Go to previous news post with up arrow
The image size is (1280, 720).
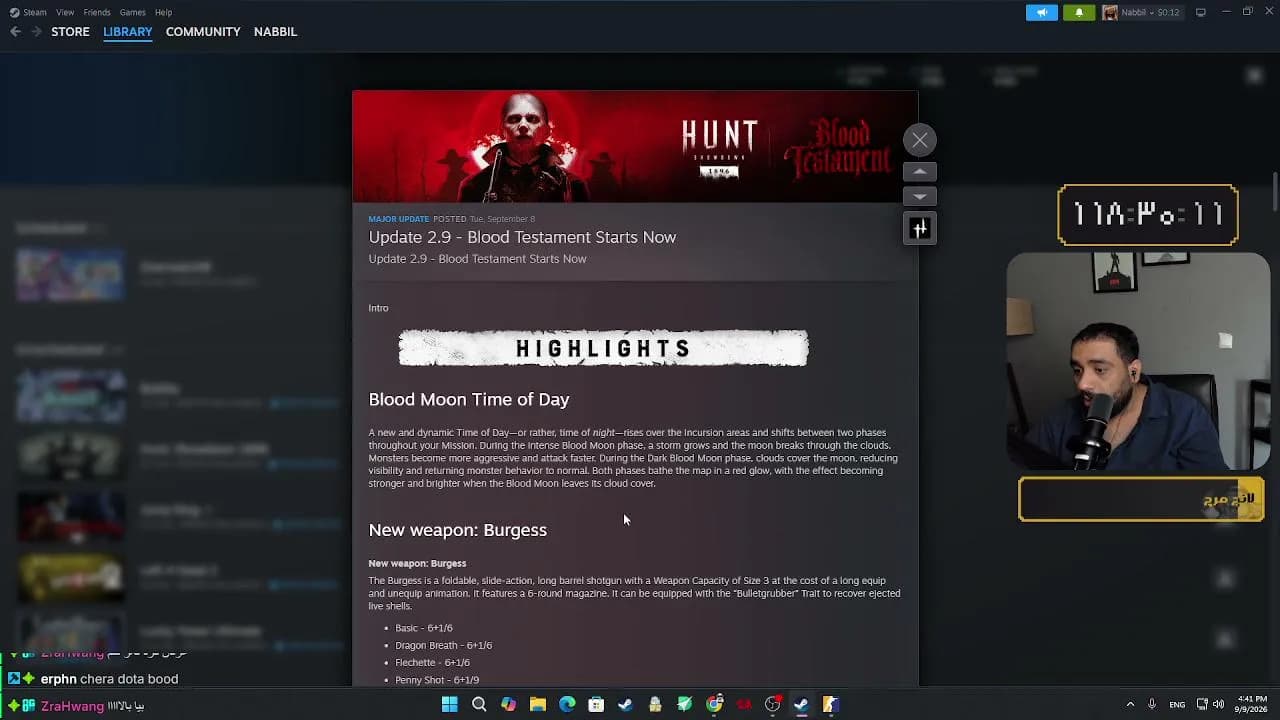[x=920, y=172]
